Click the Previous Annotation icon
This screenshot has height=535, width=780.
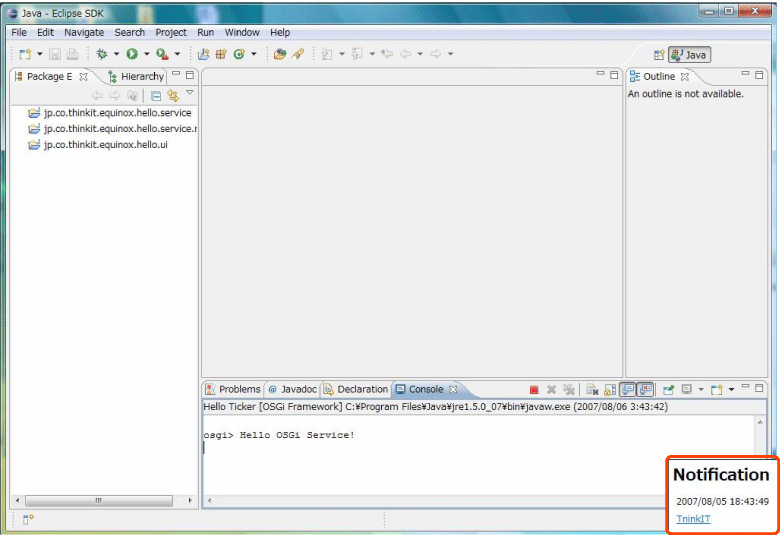click(x=357, y=54)
